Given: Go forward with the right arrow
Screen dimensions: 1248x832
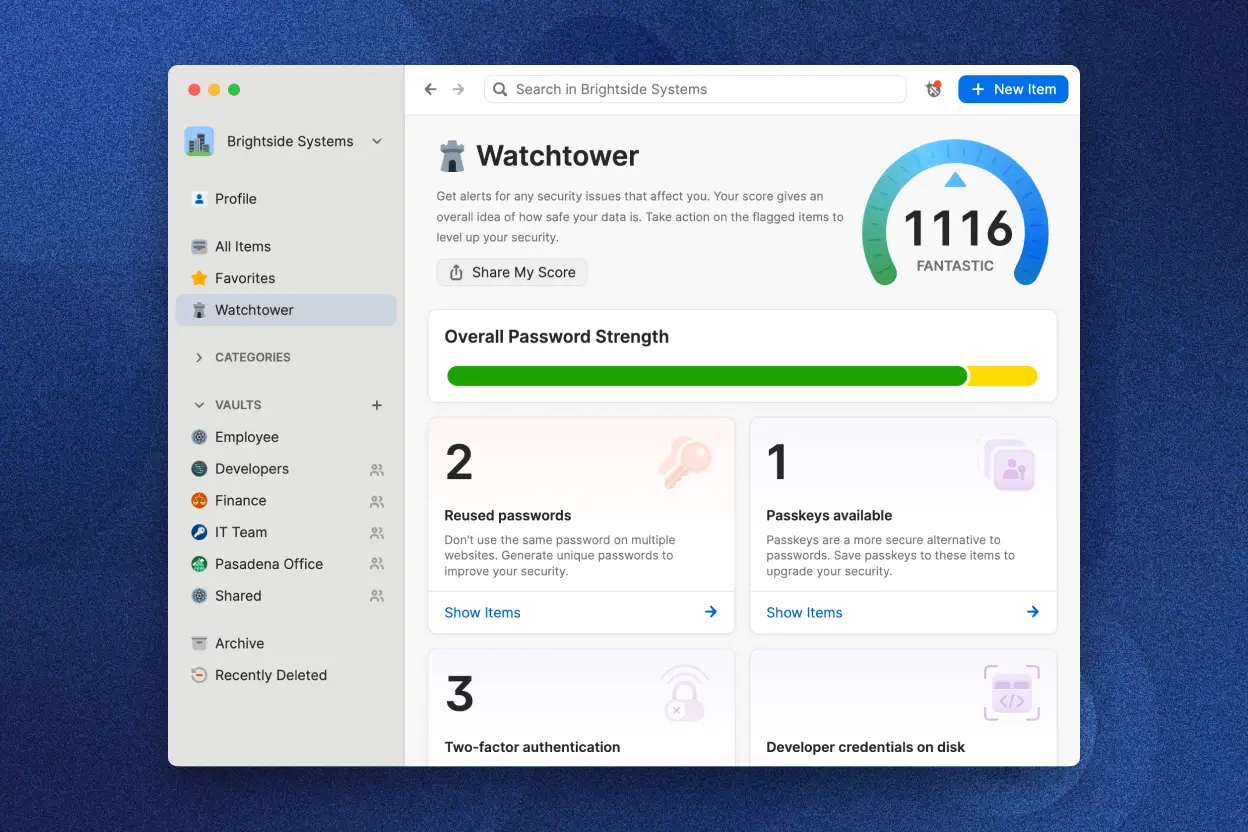Looking at the screenshot, I should click(x=459, y=89).
